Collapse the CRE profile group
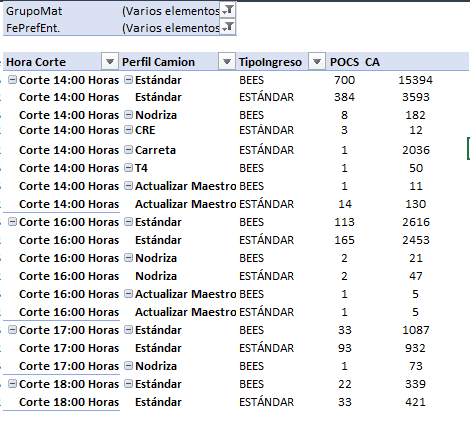The height and width of the screenshot is (422, 470). pos(128,130)
